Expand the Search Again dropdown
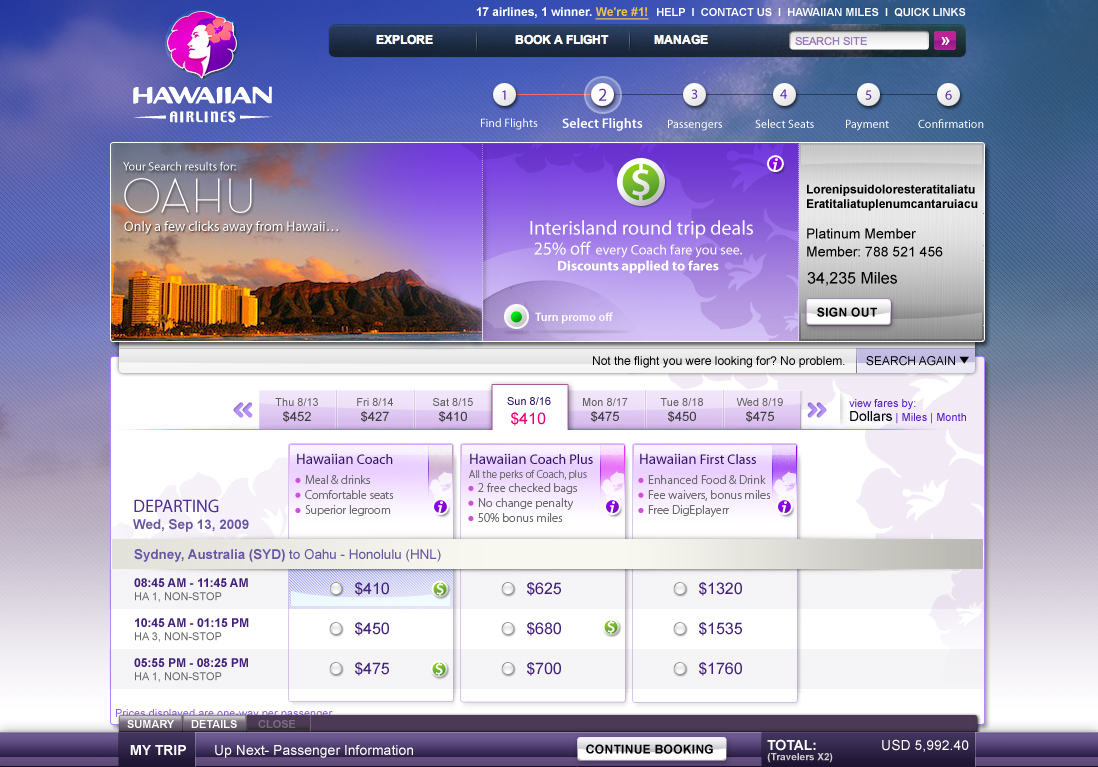 [916, 361]
